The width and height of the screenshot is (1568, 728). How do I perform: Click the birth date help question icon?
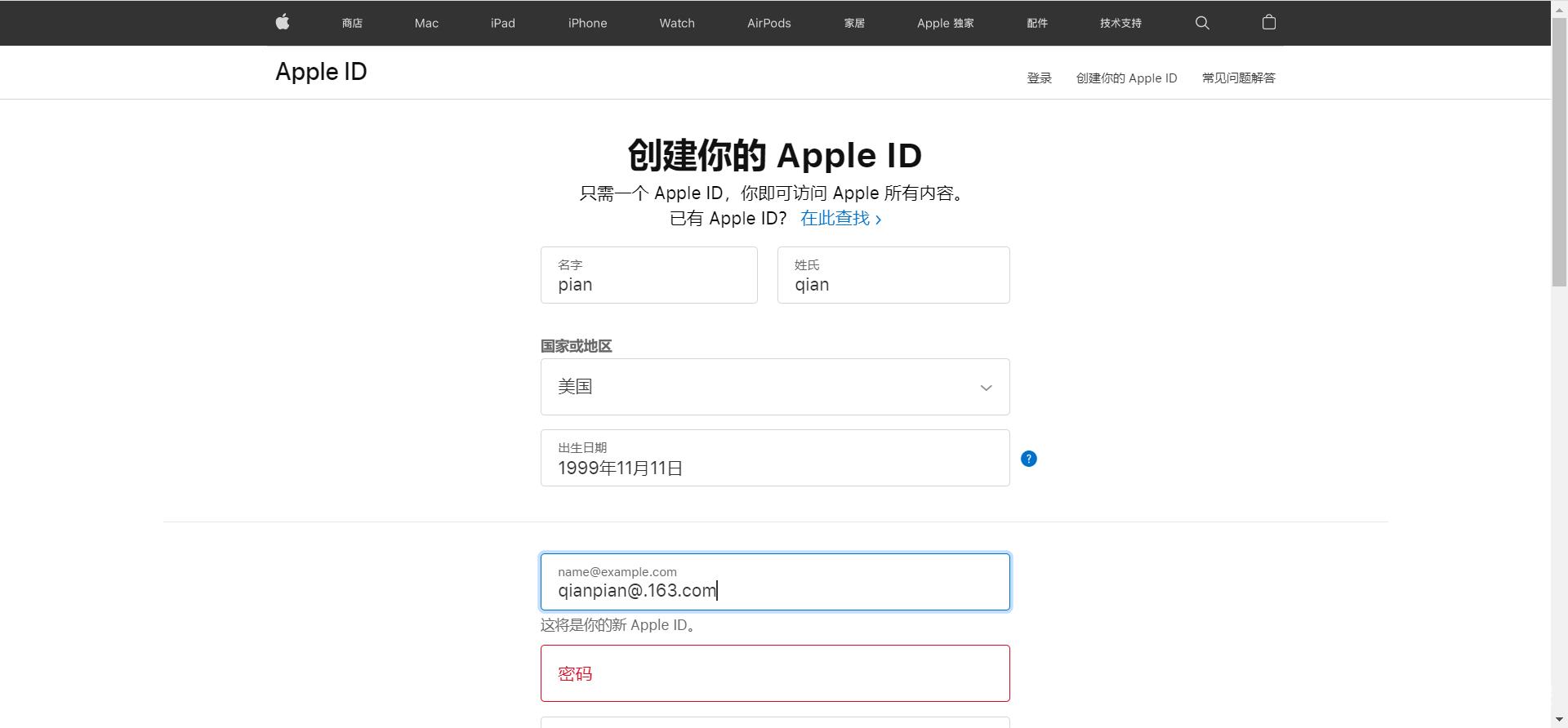(1029, 459)
